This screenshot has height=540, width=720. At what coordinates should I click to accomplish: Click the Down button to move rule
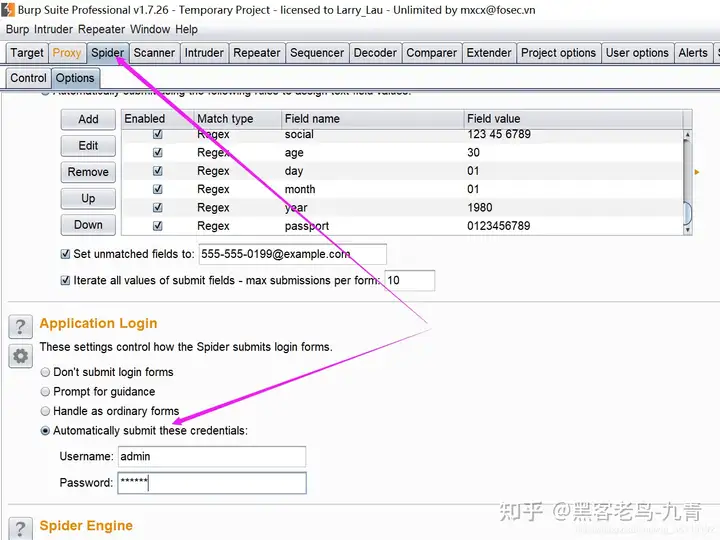click(x=88, y=225)
